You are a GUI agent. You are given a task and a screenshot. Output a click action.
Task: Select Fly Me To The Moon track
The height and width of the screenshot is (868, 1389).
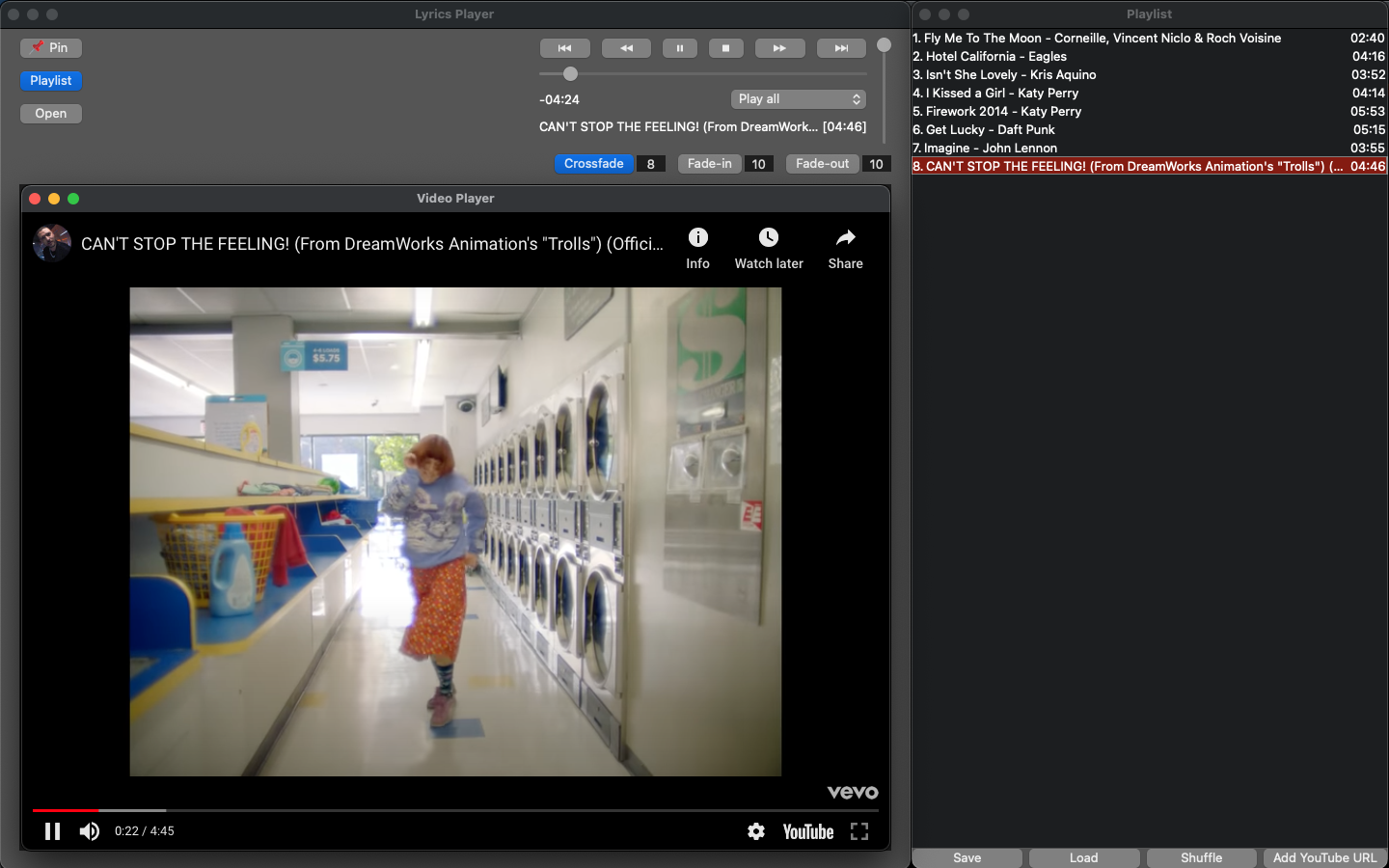[x=1149, y=39]
